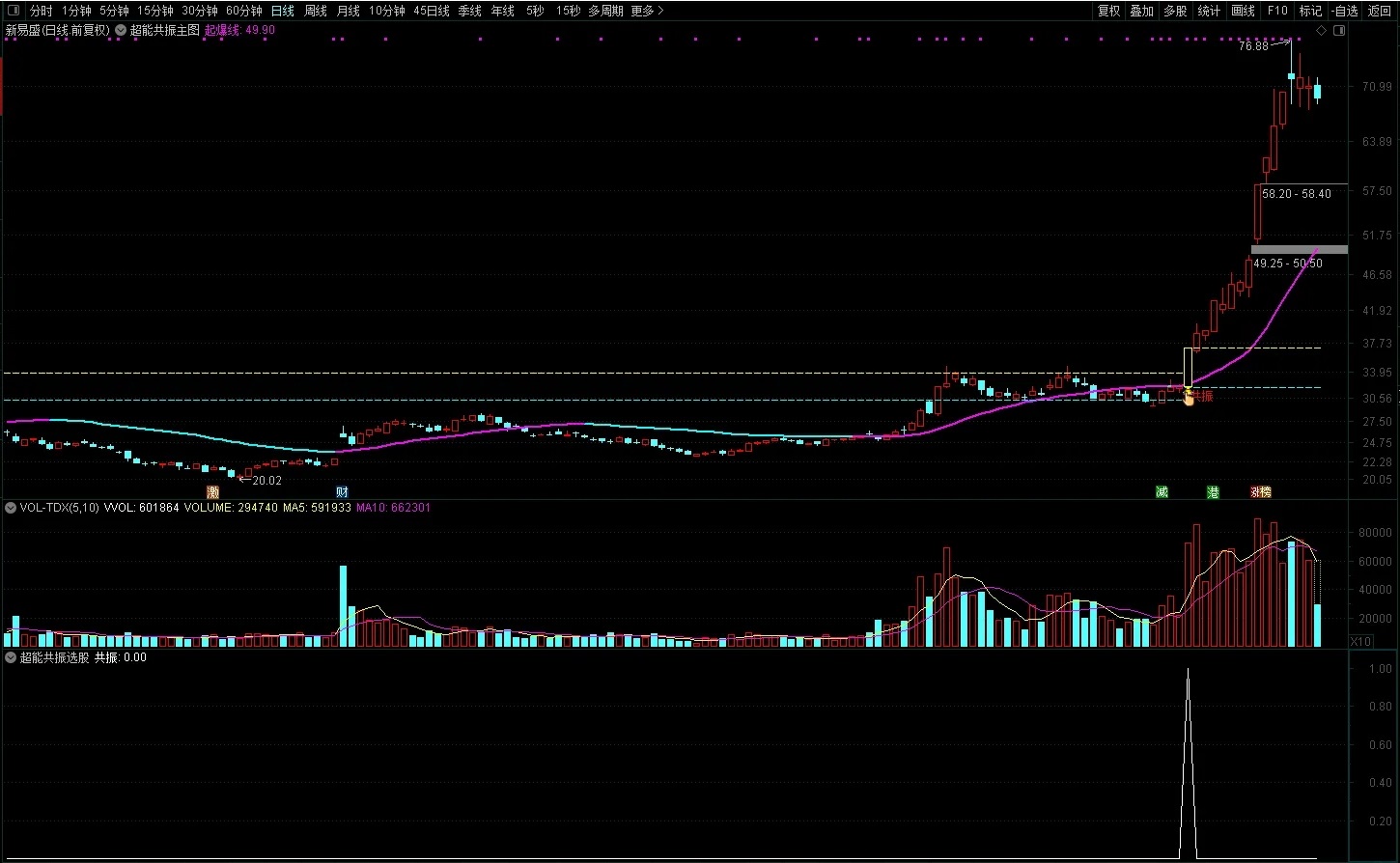The image size is (1400, 863).
Task: Click the 减 shareholding reduction marker
Action: (x=1162, y=492)
